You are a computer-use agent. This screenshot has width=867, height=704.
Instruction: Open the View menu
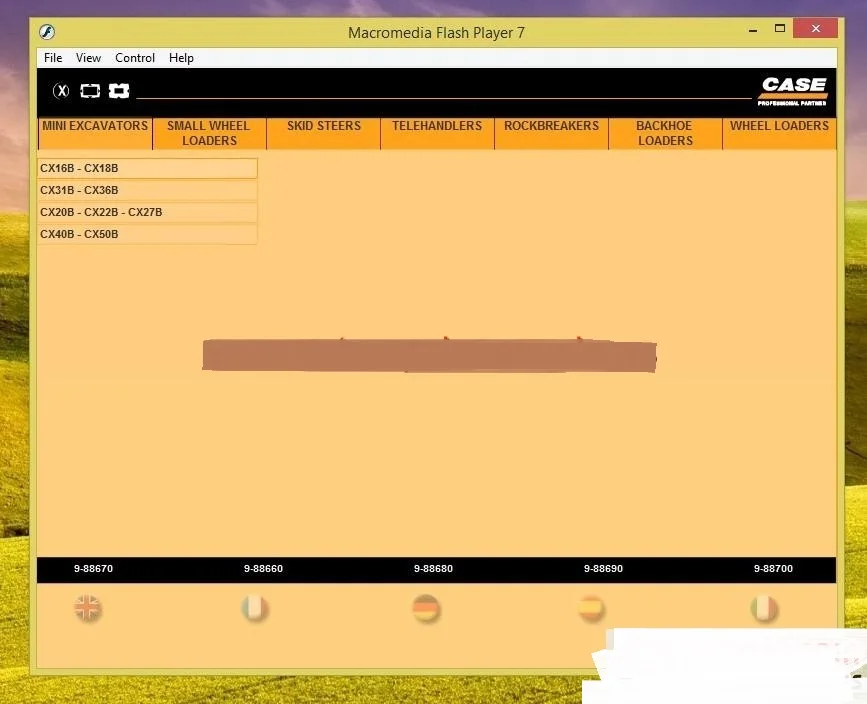[x=88, y=58]
